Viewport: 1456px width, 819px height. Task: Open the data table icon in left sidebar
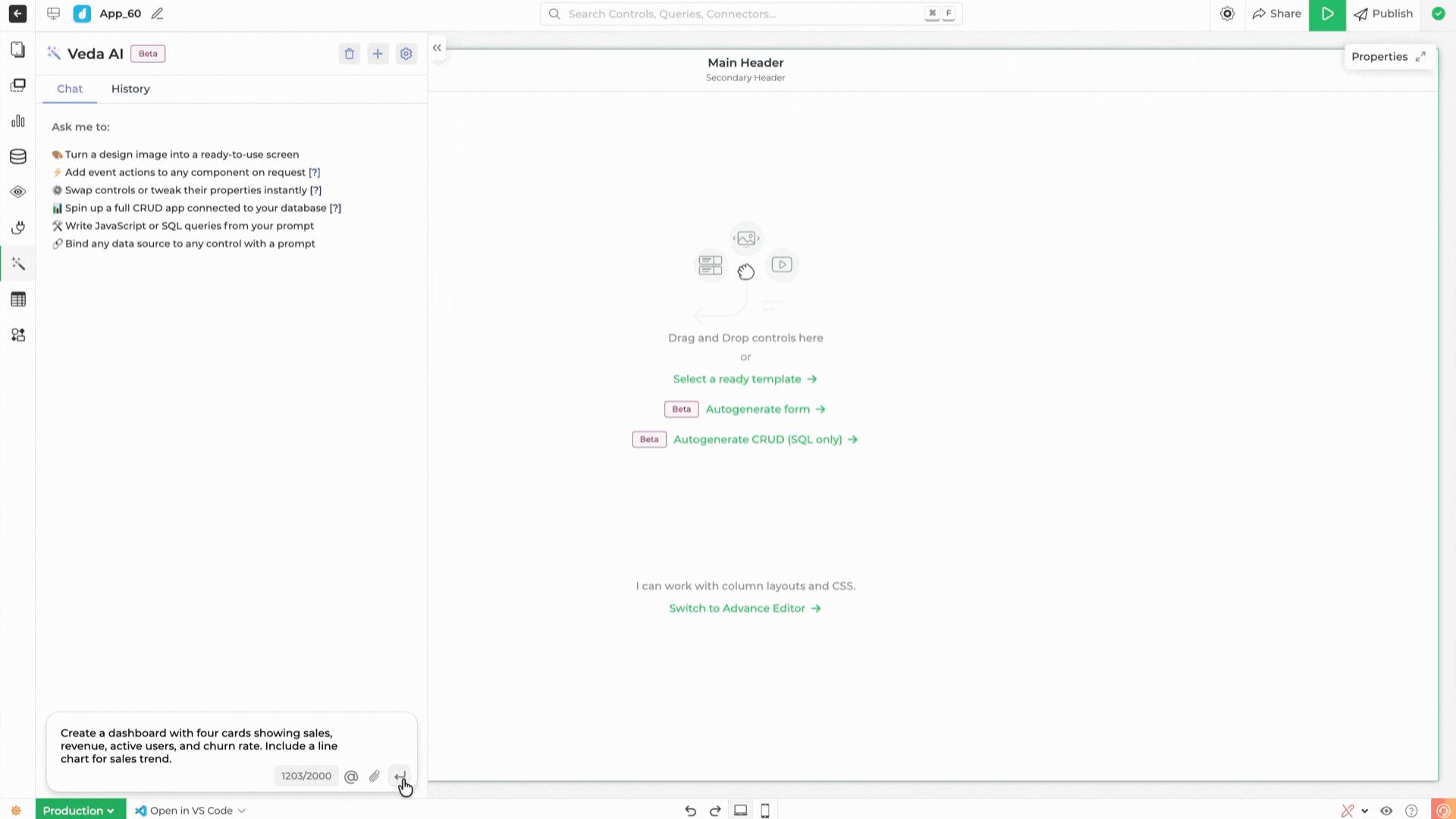tap(17, 299)
